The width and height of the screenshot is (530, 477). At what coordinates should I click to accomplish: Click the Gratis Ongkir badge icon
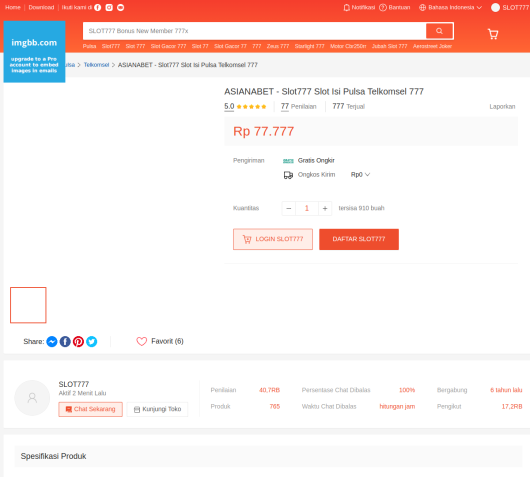point(288,161)
